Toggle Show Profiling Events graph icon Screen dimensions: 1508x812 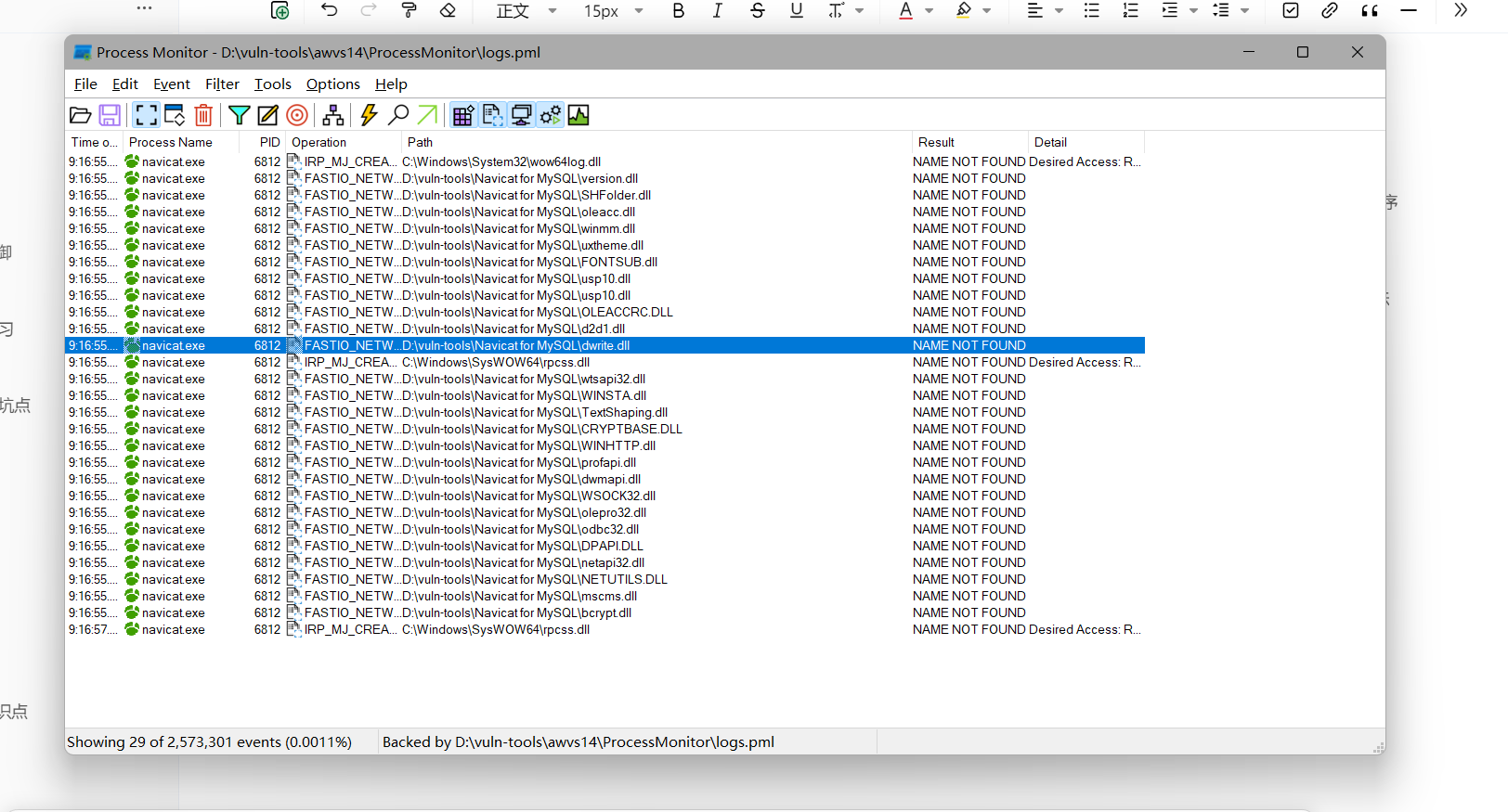578,115
